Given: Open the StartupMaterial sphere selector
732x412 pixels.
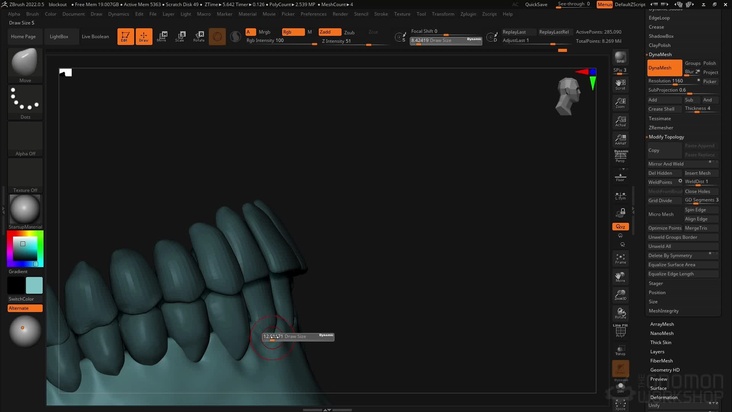Looking at the screenshot, I should (x=25, y=209).
